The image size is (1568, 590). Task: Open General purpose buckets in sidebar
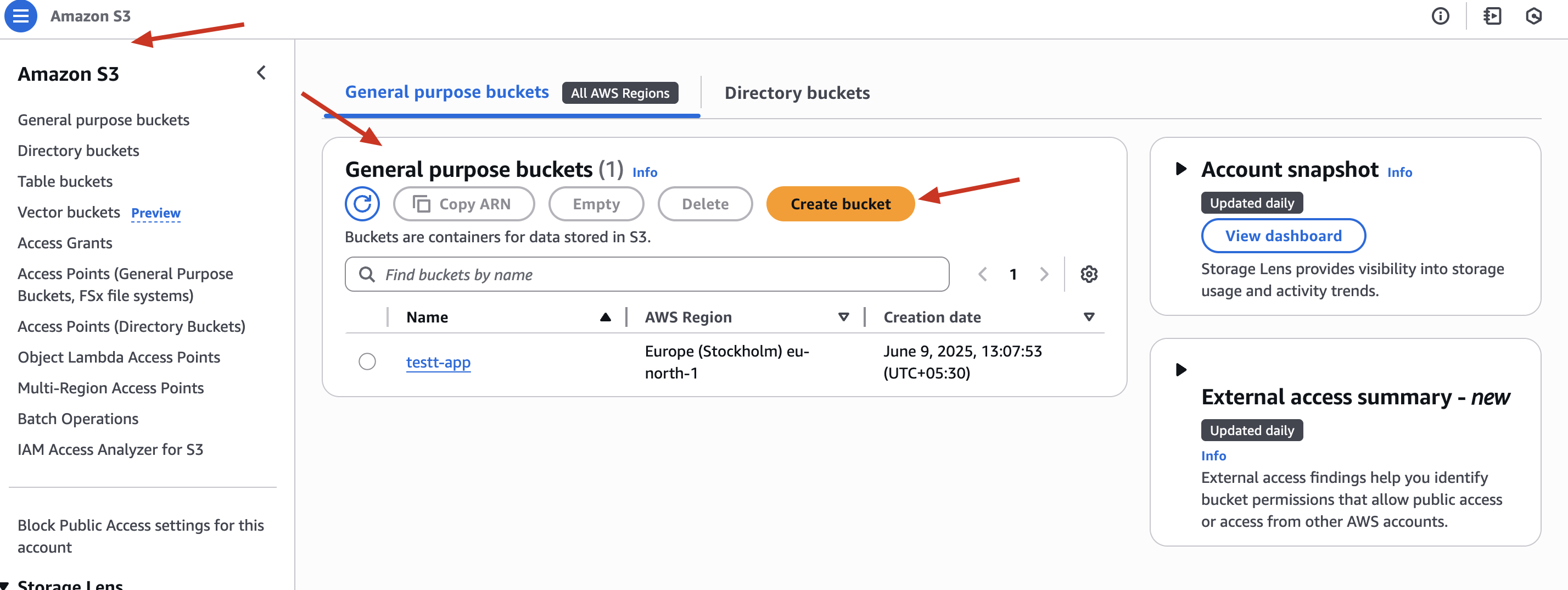(x=103, y=120)
